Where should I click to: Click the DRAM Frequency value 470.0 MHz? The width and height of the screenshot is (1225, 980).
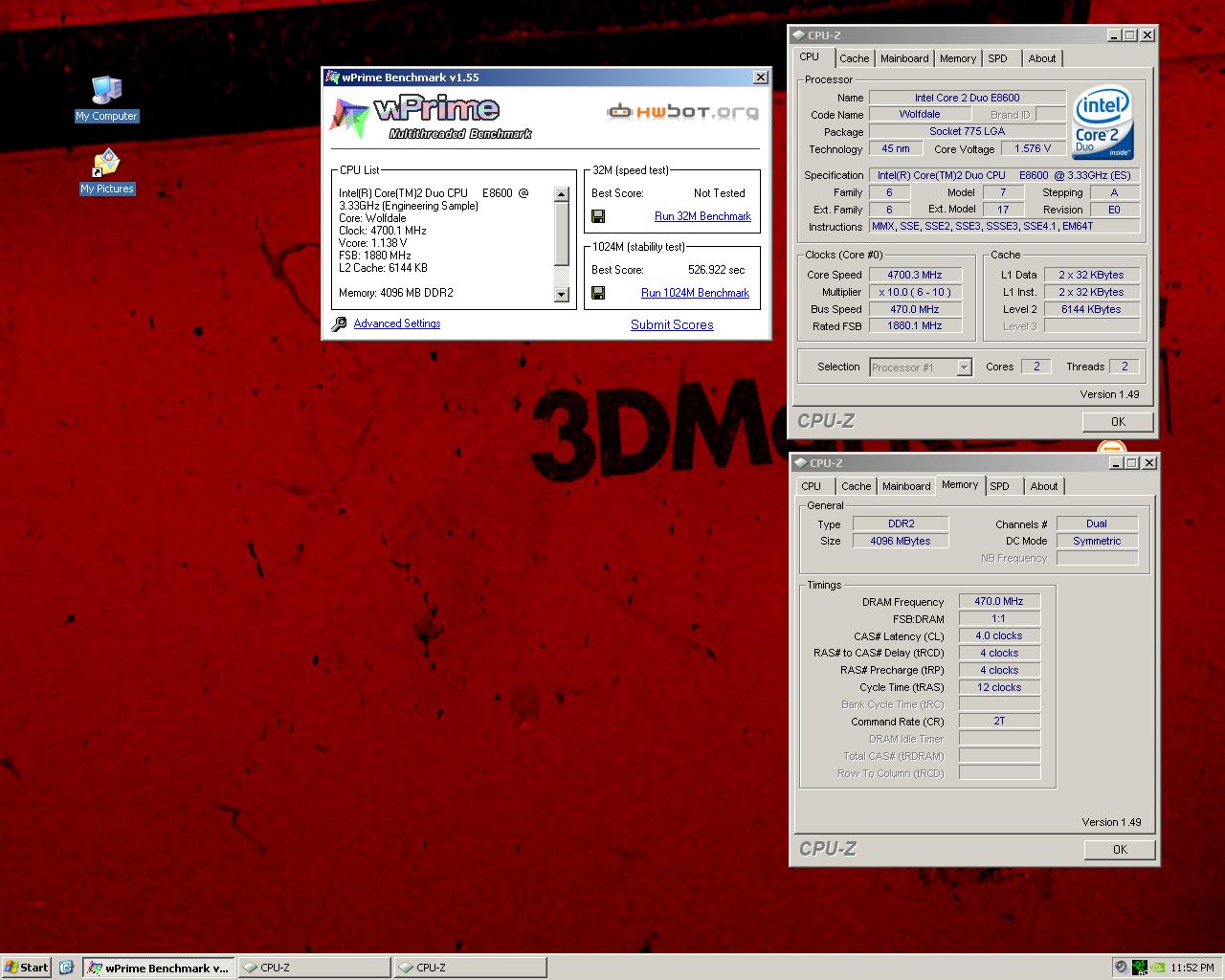coord(999,601)
